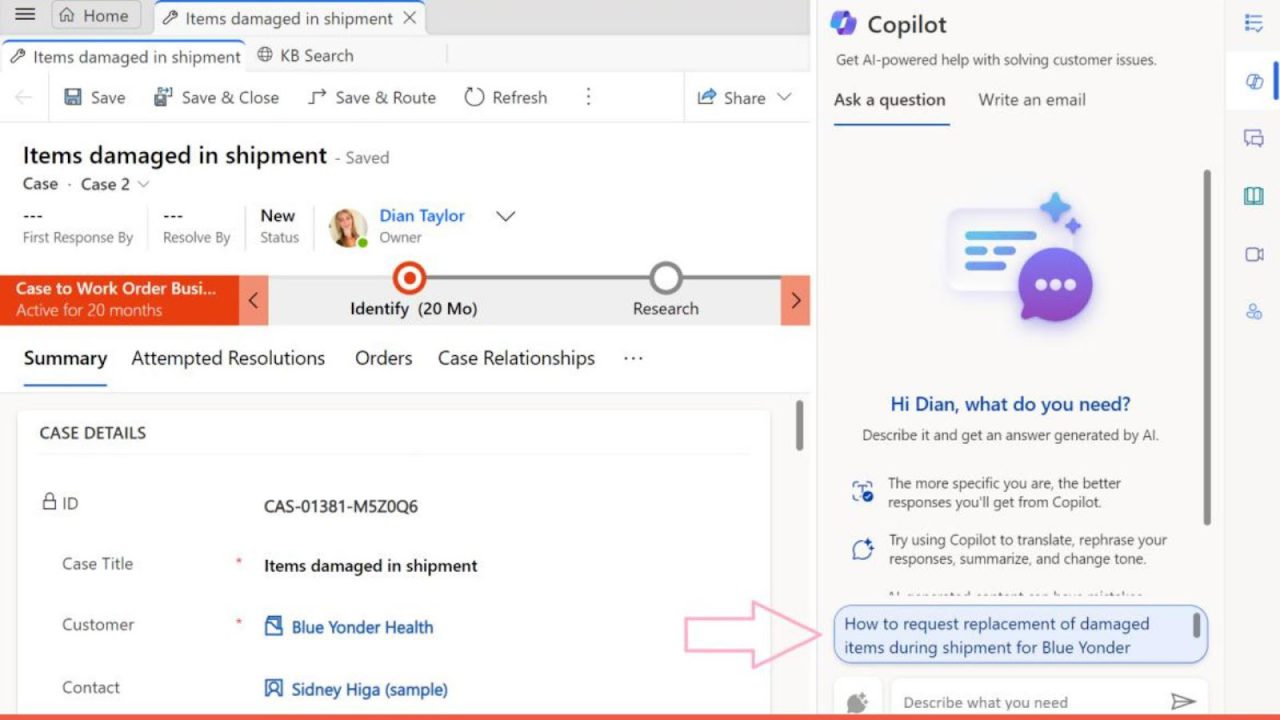Open the hamburger site map menu

[x=25, y=15]
